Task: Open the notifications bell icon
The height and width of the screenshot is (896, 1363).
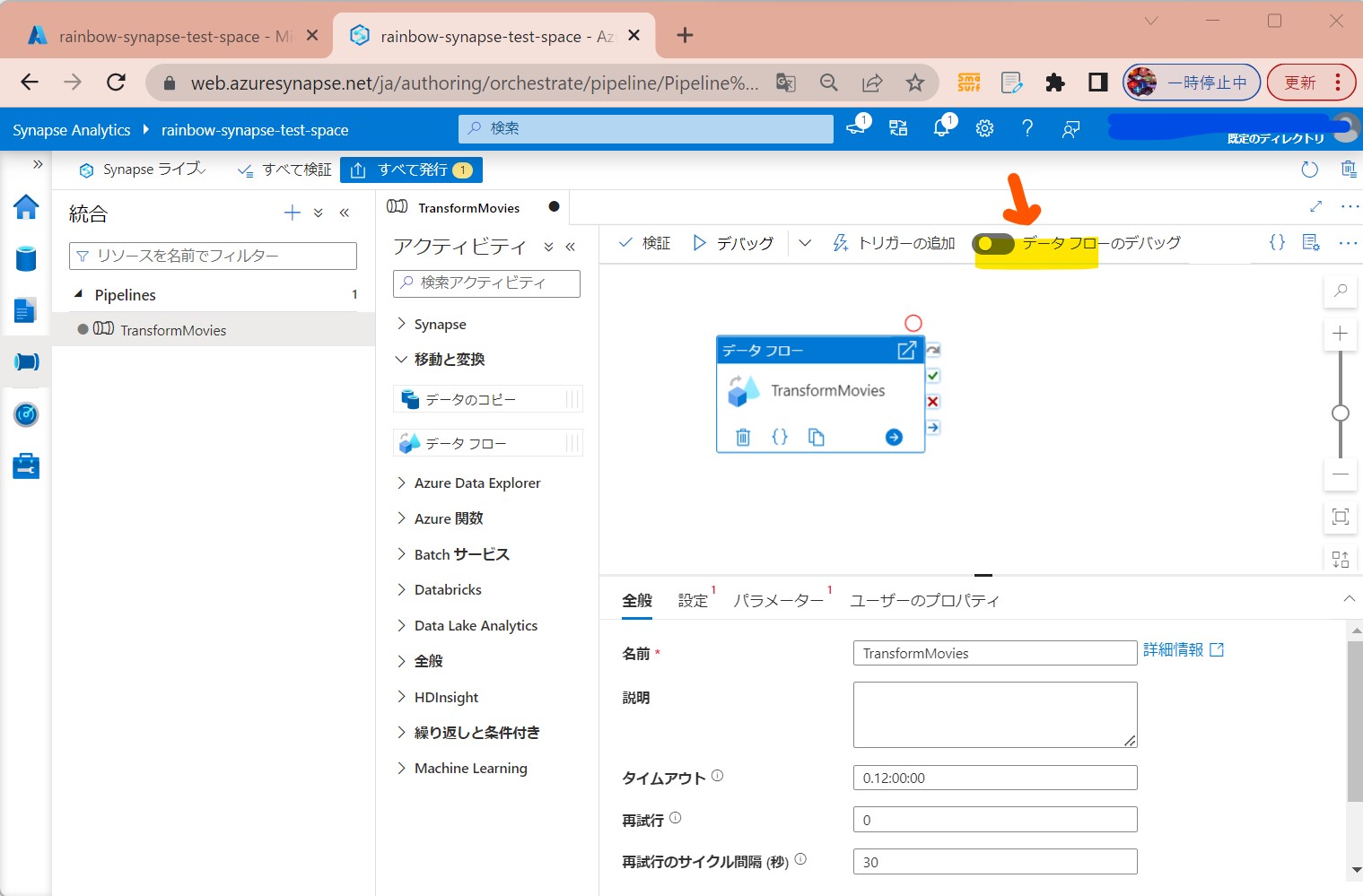Action: coord(942,127)
